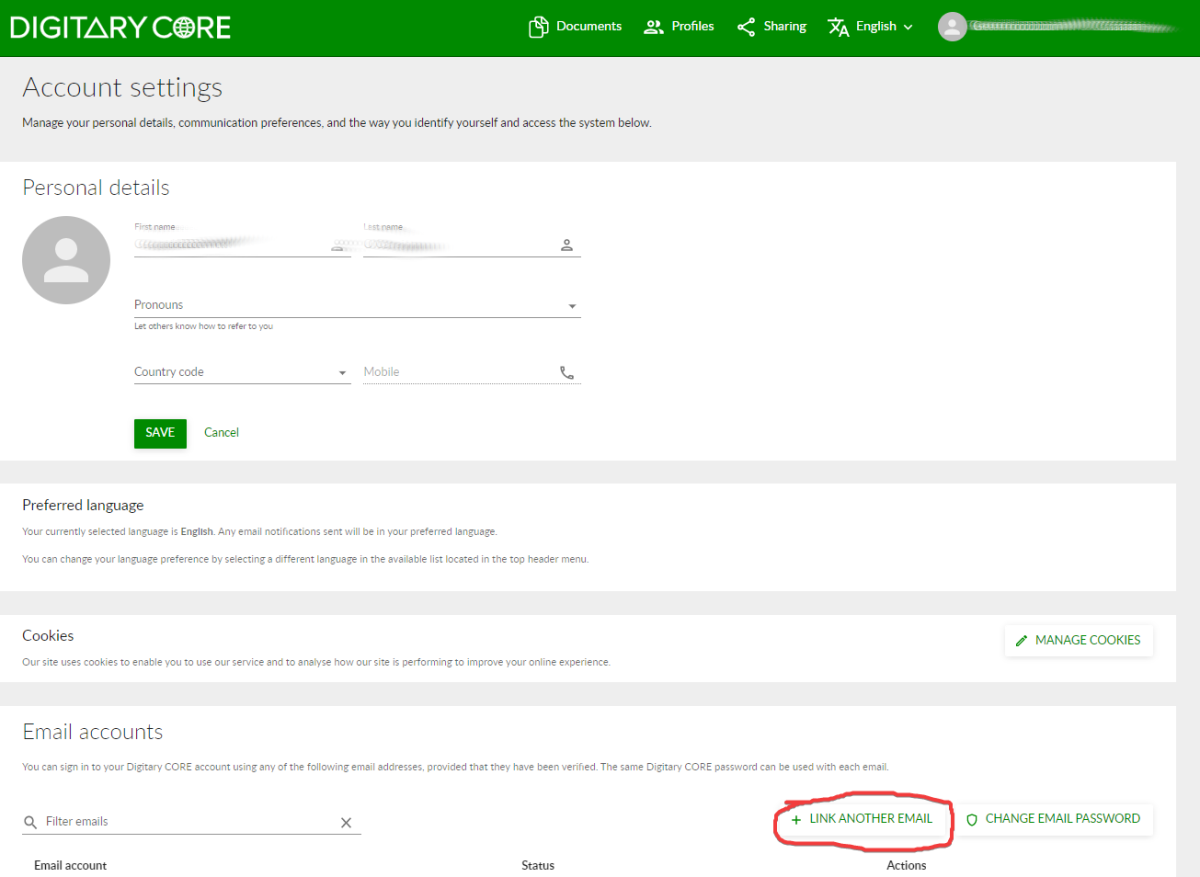Expand the Pronouns dropdown

point(357,305)
